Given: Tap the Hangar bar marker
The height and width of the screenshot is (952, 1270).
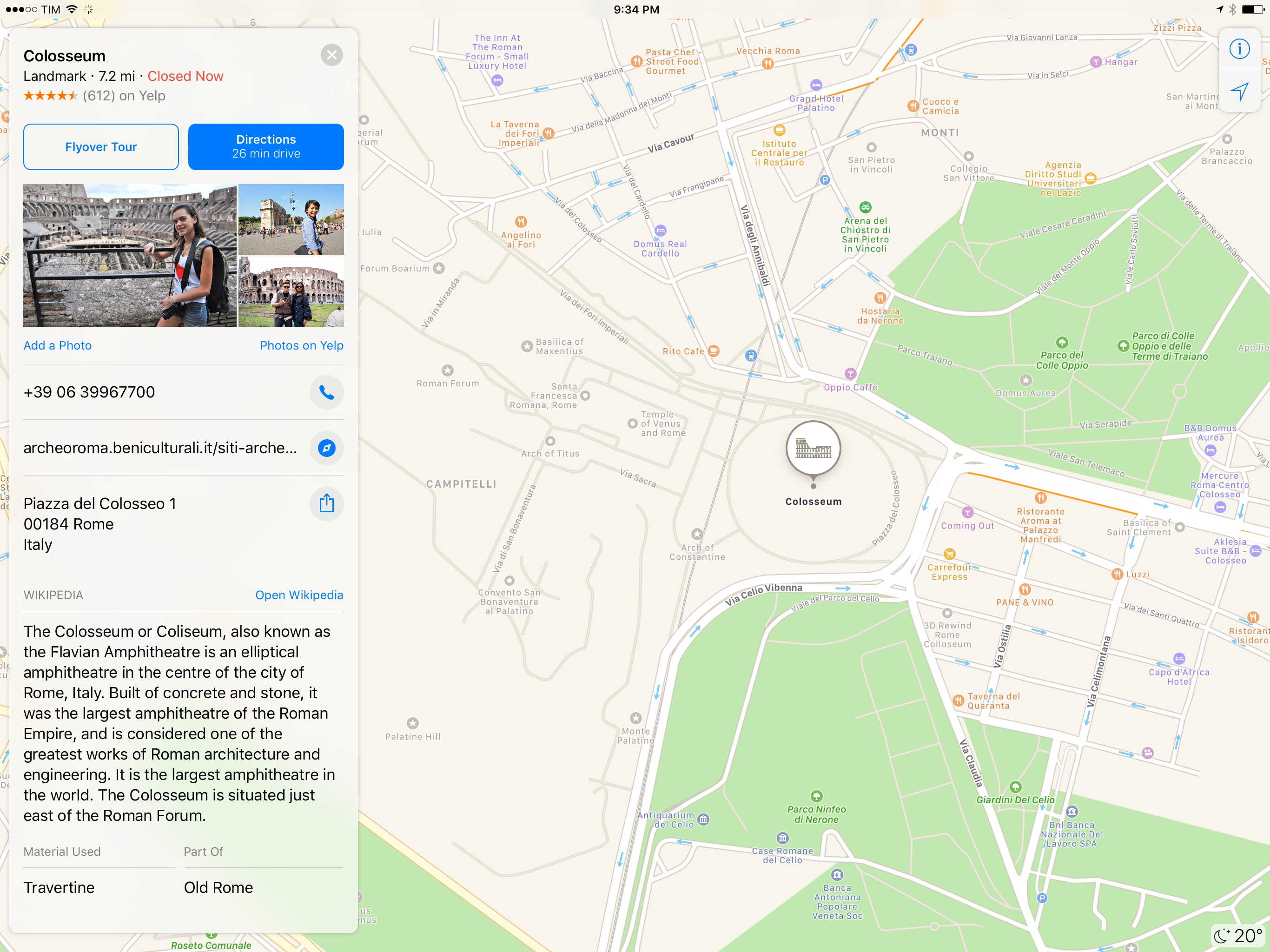Looking at the screenshot, I should tap(1096, 61).
